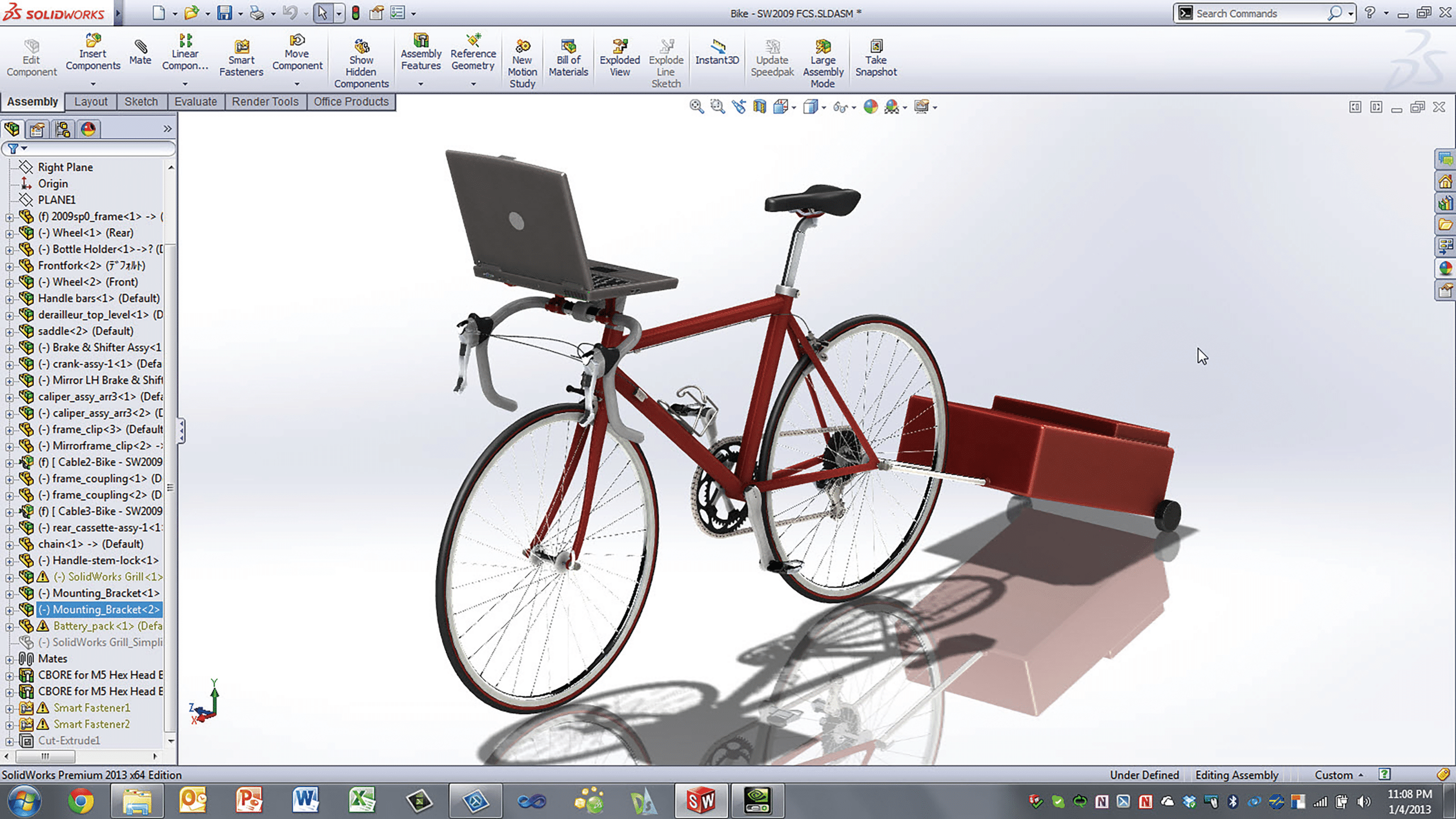Switch to the Evaluate tab
The image size is (1456, 819).
point(195,102)
